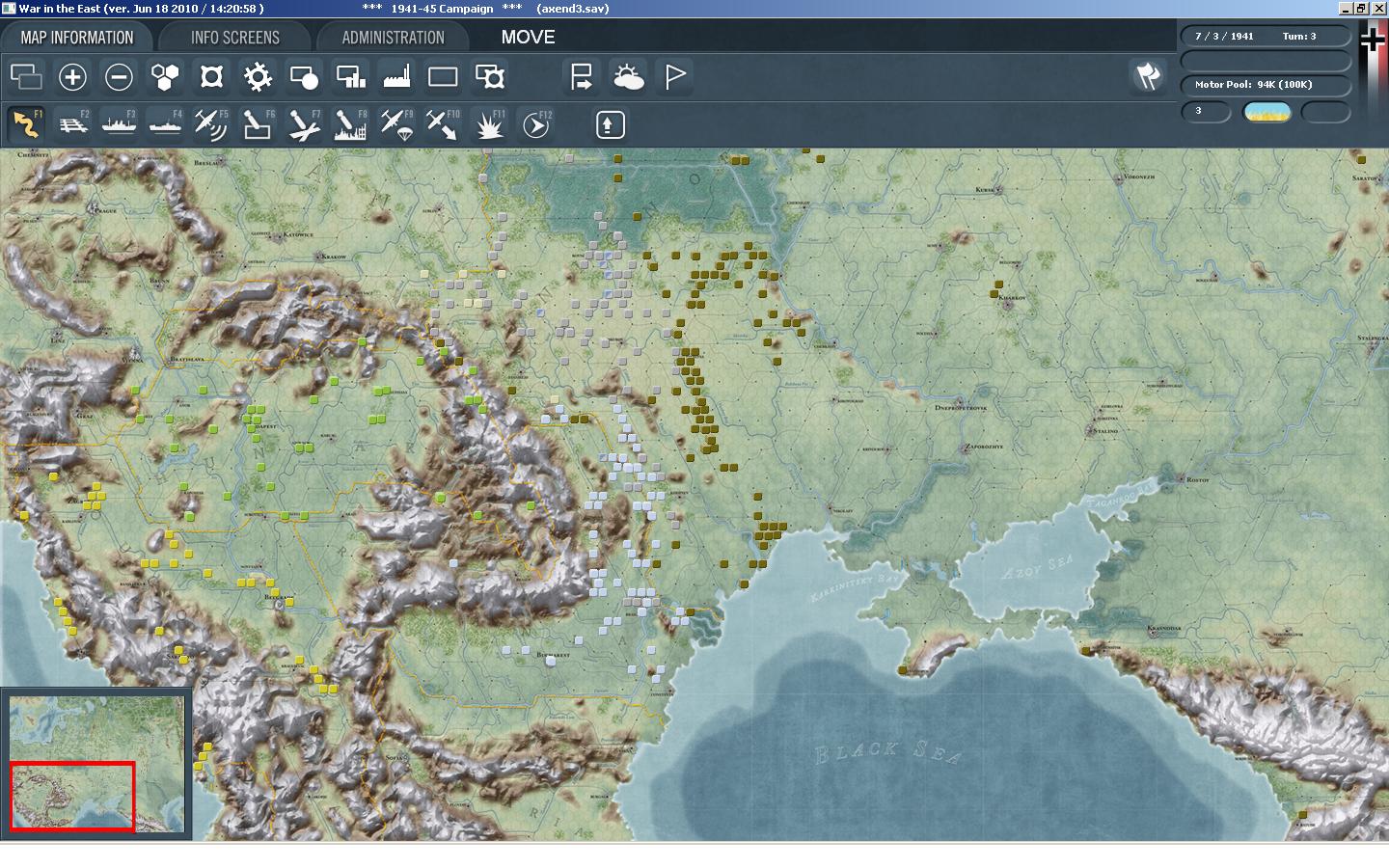This screenshot has width=1389, height=868.
Task: Click the Black Sea label on map
Action: [x=888, y=751]
